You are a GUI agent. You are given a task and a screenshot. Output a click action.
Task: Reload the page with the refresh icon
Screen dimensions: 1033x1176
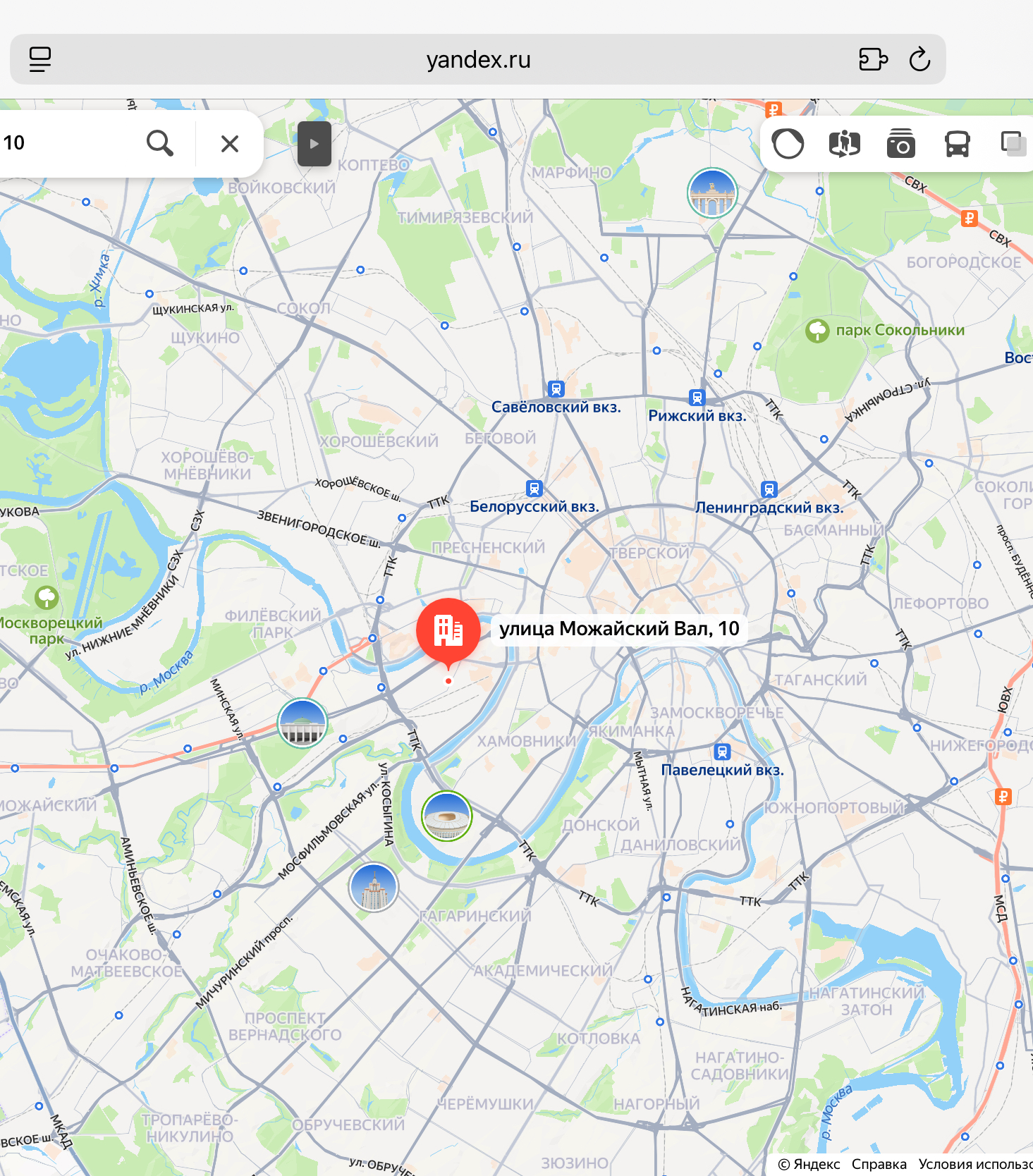click(x=919, y=59)
